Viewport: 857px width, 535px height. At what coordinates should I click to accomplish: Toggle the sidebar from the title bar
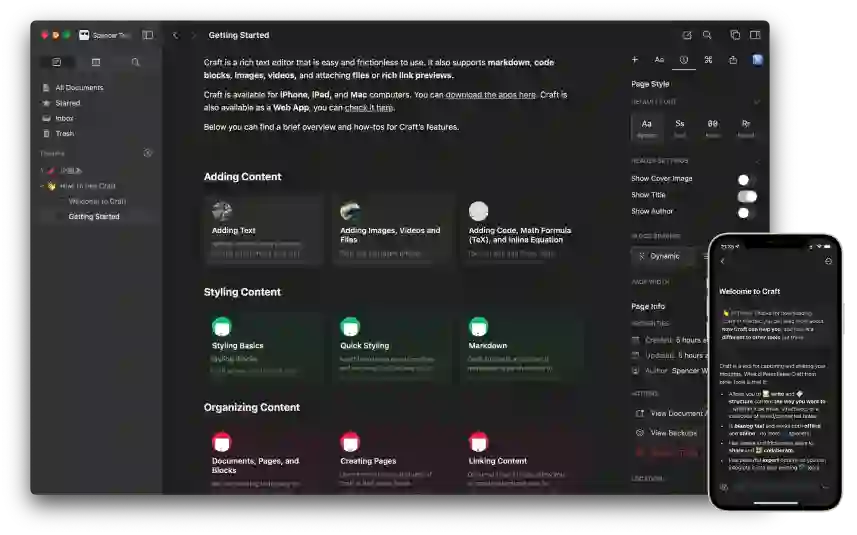[148, 35]
